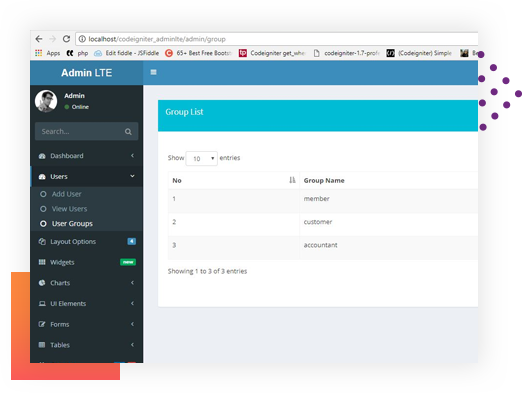This screenshot has width=522, height=393.
Task: Open the Apps grid bookmark icon
Action: [x=39, y=53]
